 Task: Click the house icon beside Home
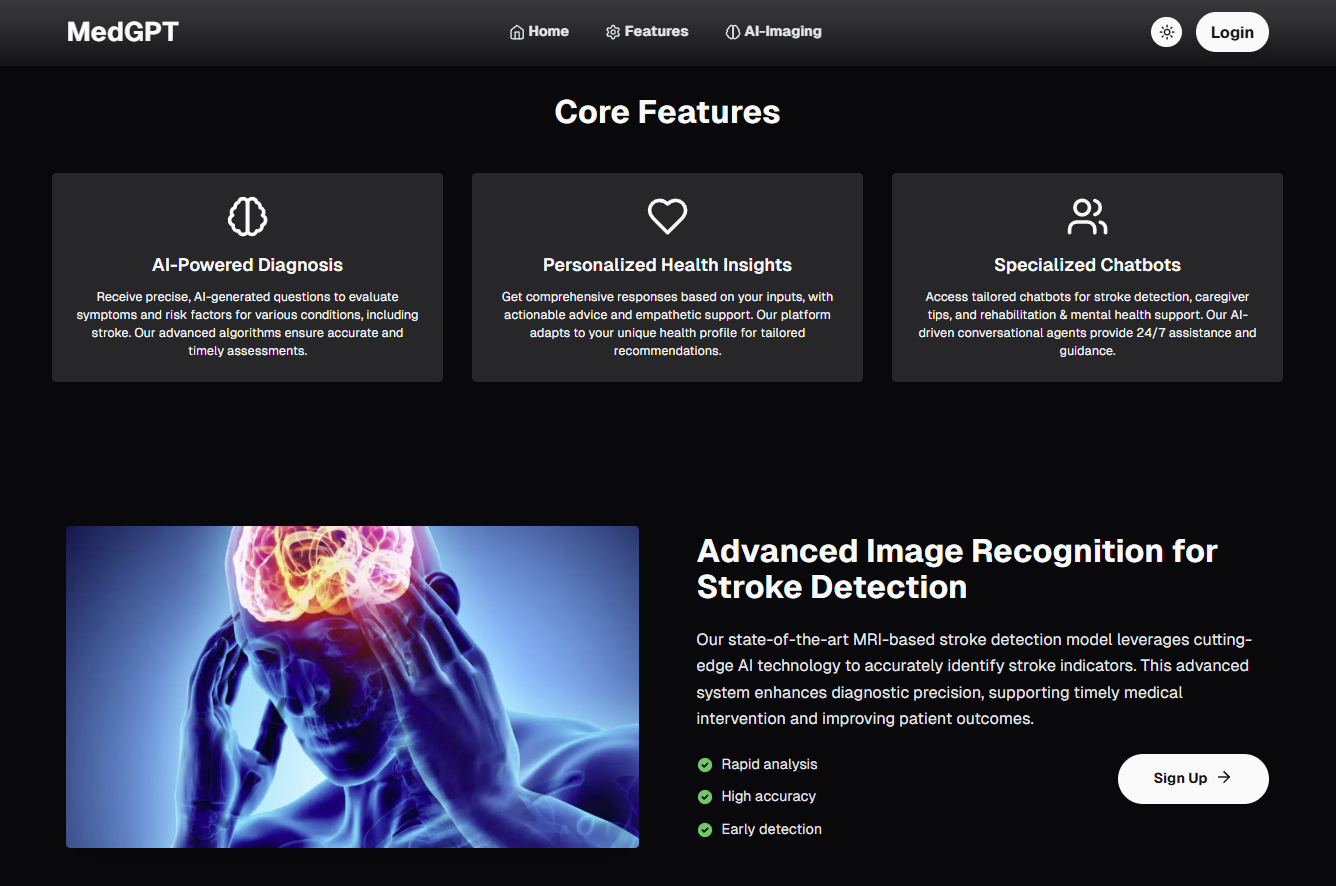pyautogui.click(x=517, y=32)
